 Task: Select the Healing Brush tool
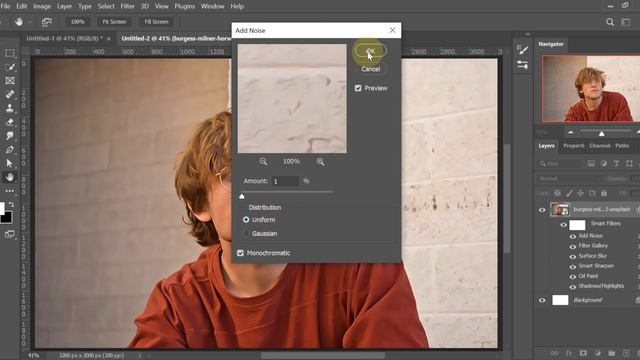pyautogui.click(x=10, y=94)
